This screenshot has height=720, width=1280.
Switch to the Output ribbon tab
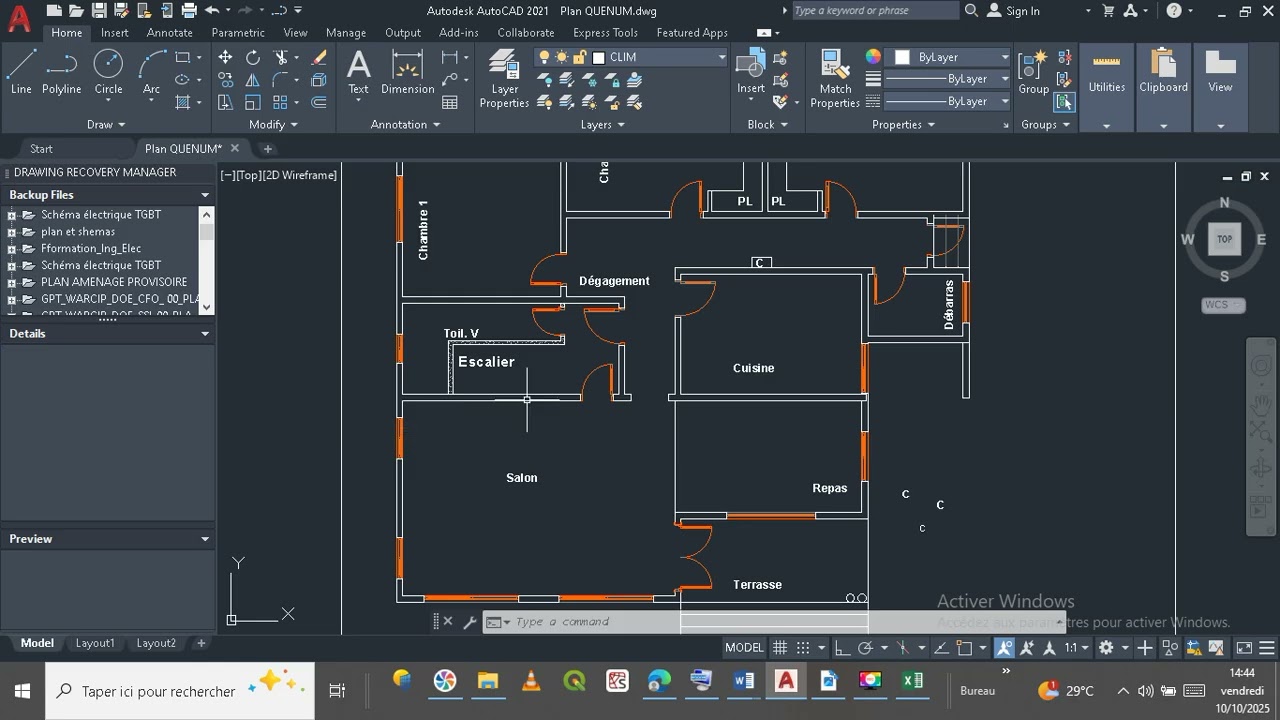coord(403,33)
